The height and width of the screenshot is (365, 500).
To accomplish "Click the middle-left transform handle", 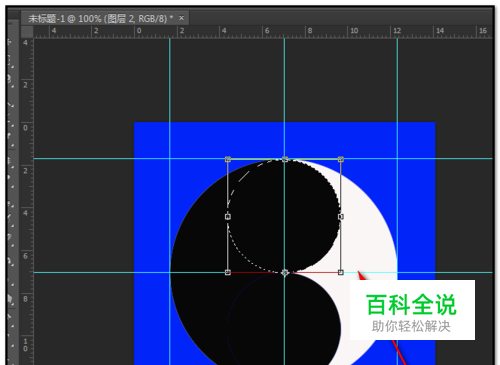I will [x=228, y=217].
